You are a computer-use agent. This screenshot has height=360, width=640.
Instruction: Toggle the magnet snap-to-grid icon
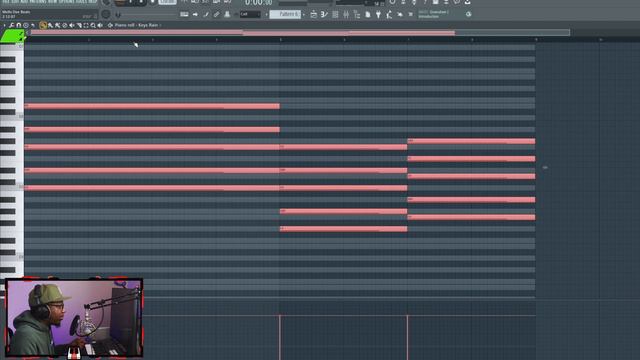pyautogui.click(x=19, y=25)
